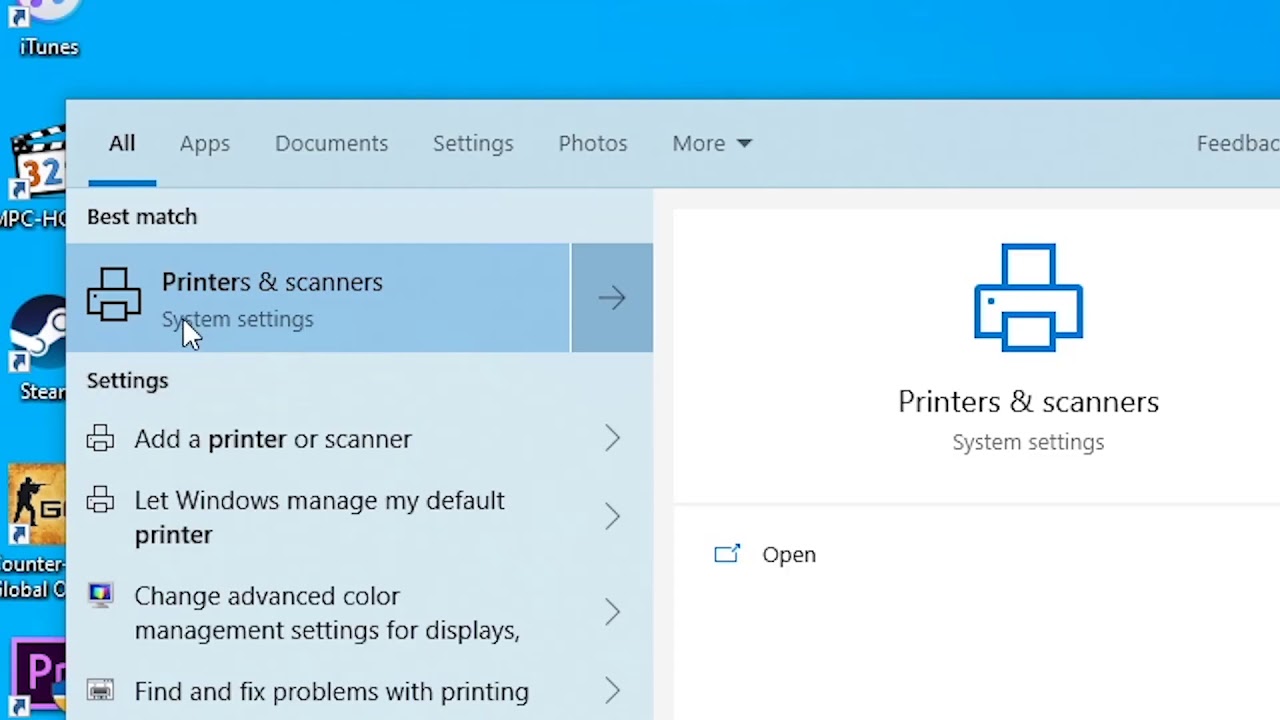Image resolution: width=1280 pixels, height=720 pixels.
Task: Click the Settings section heading in results
Action: [127, 380]
